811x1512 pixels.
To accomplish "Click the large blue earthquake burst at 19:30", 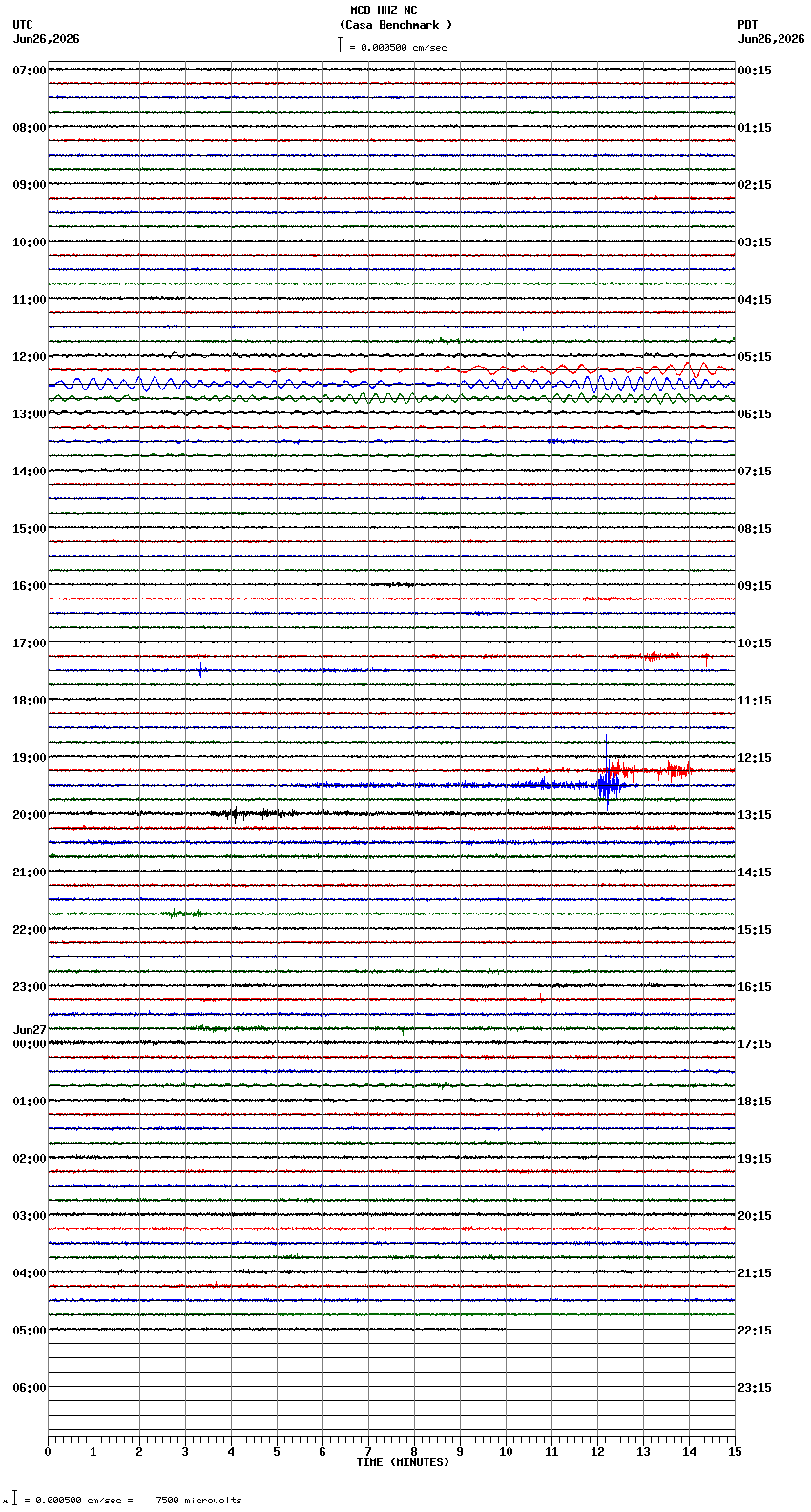I will (x=608, y=786).
